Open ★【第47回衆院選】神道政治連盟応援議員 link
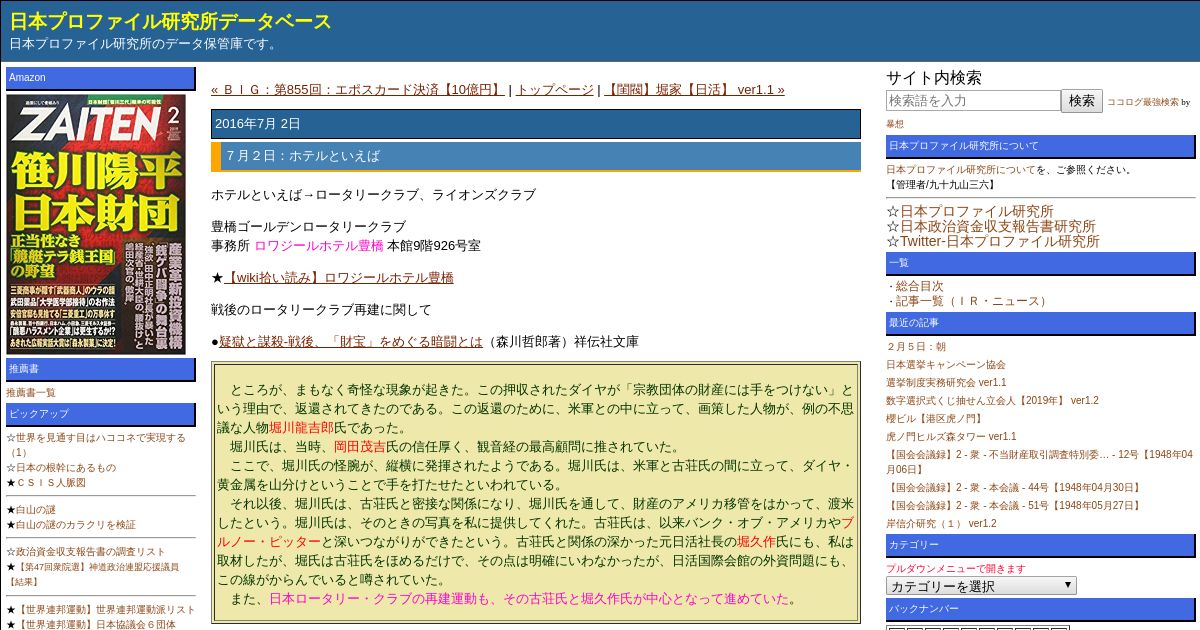The image size is (1200, 630). (x=93, y=573)
